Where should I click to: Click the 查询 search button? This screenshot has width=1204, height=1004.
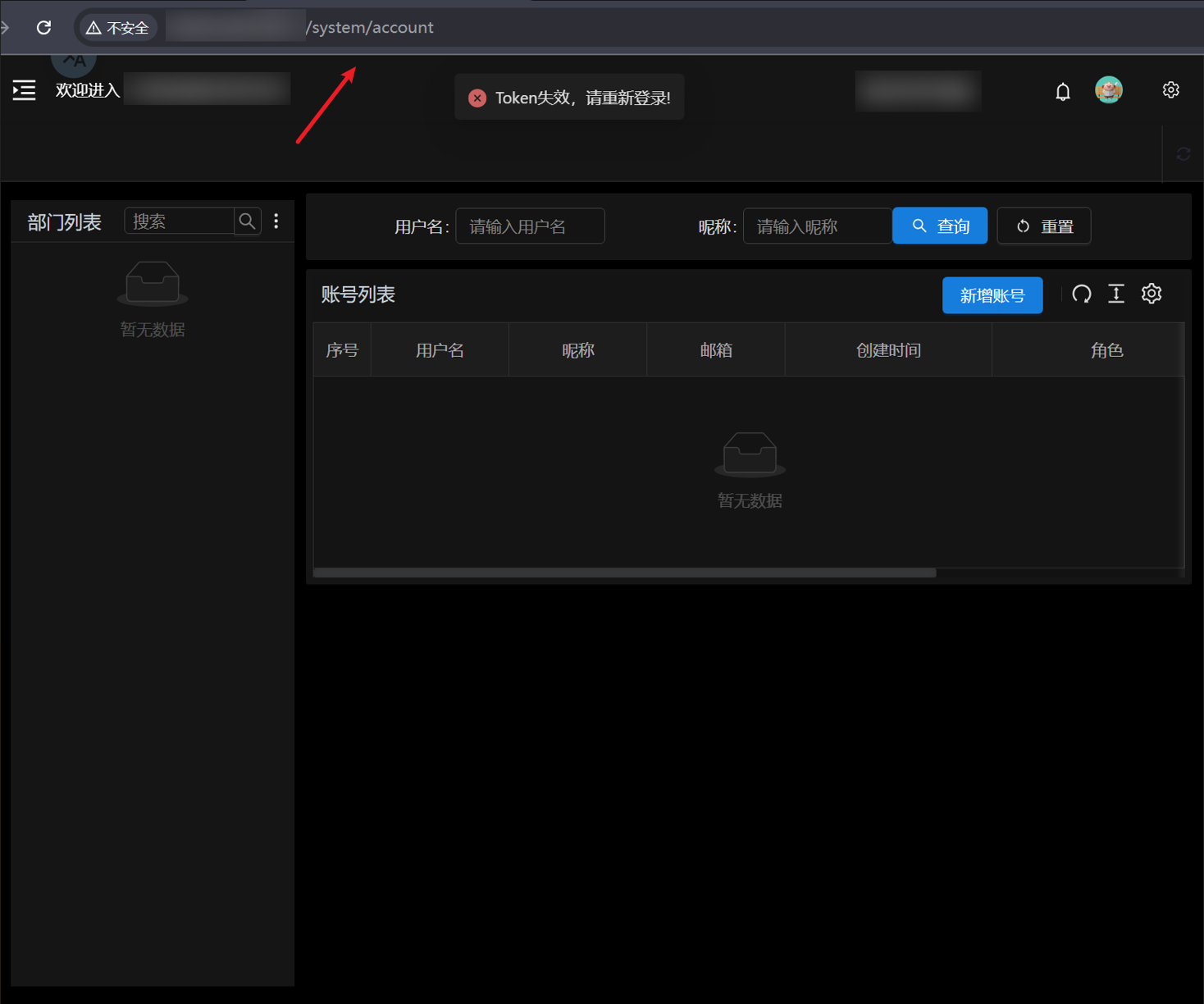click(x=939, y=226)
